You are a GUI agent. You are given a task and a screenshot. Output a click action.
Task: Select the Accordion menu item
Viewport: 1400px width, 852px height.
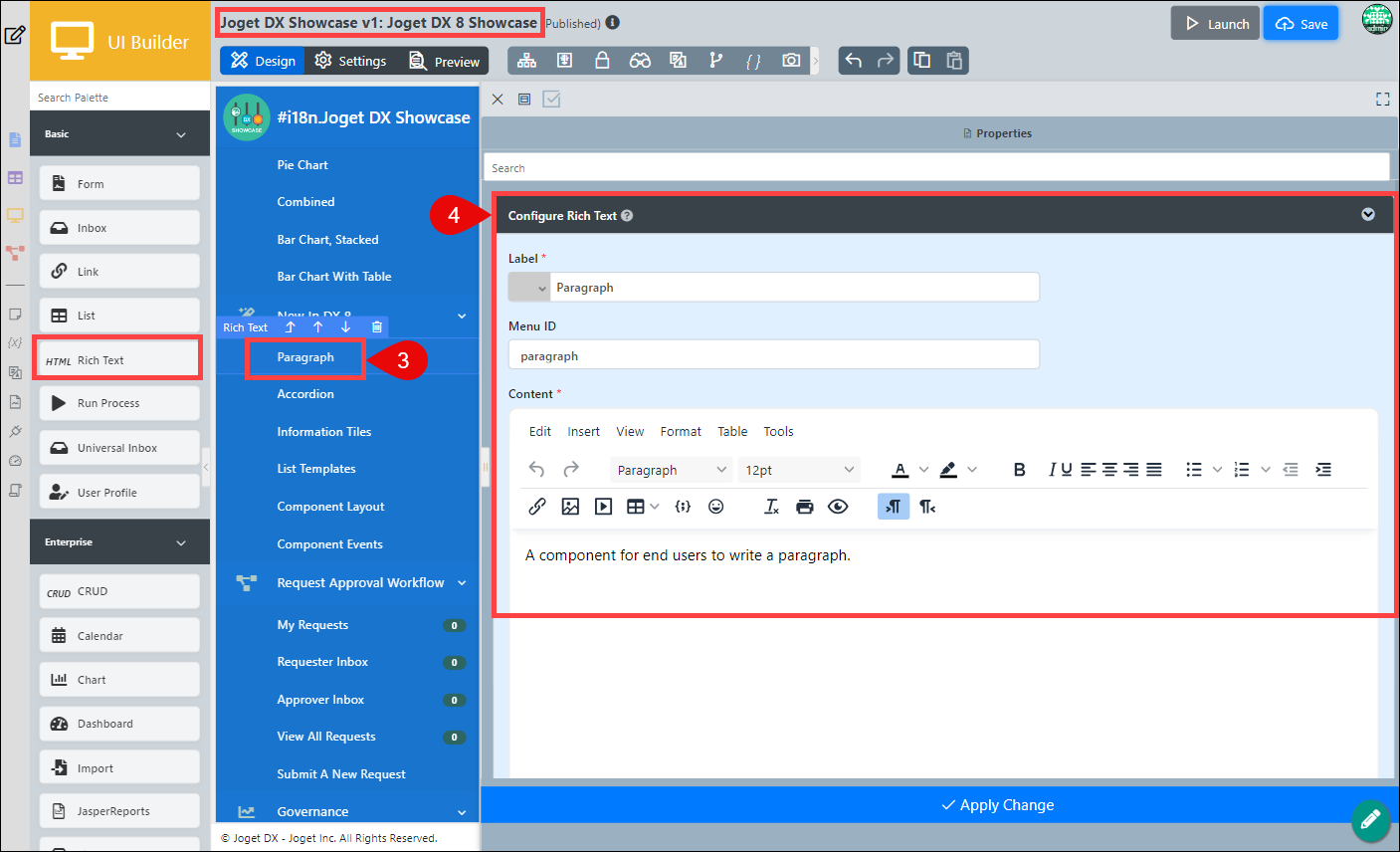click(305, 394)
